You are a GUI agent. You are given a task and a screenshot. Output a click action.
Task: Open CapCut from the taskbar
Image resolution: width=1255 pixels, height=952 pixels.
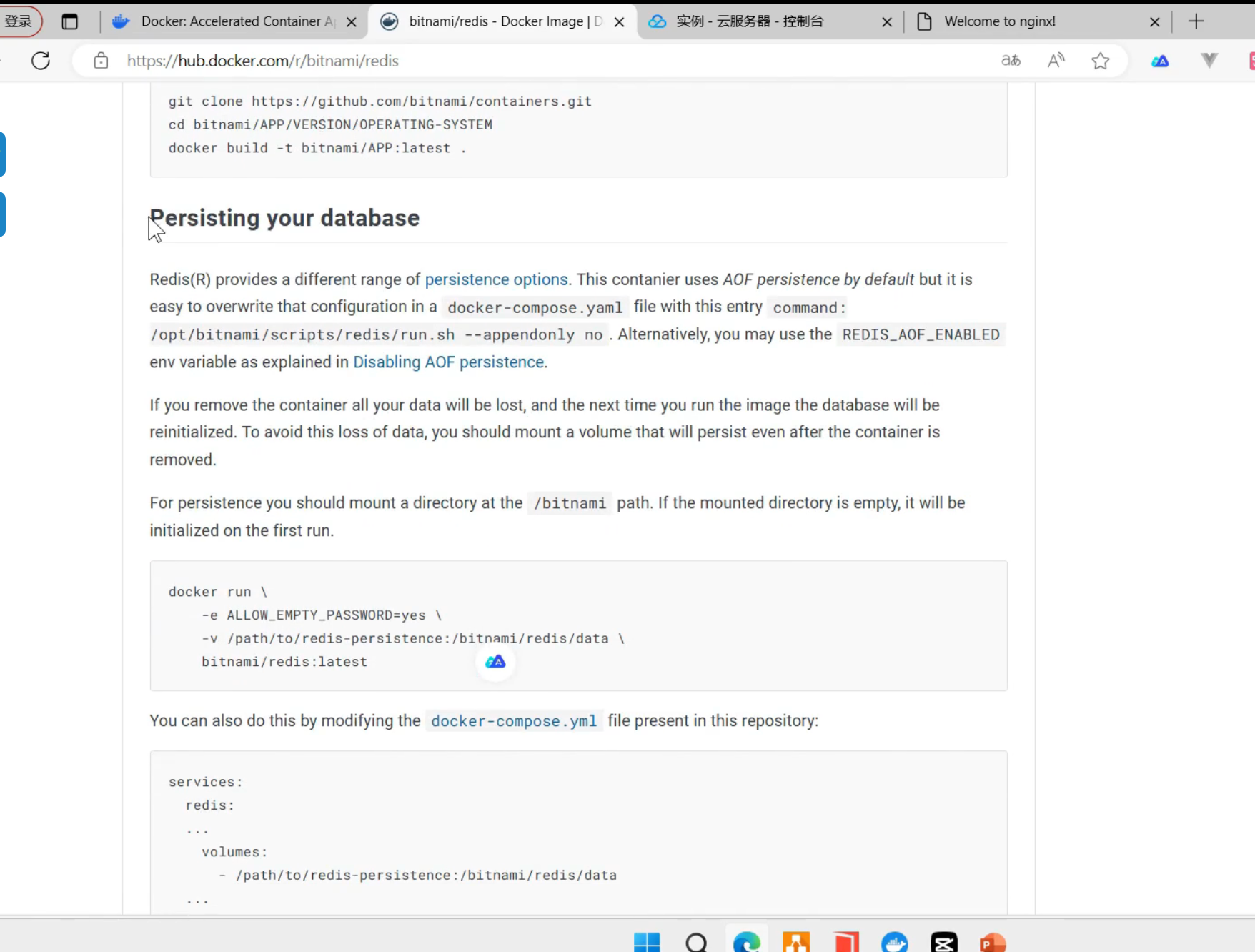pyautogui.click(x=944, y=942)
